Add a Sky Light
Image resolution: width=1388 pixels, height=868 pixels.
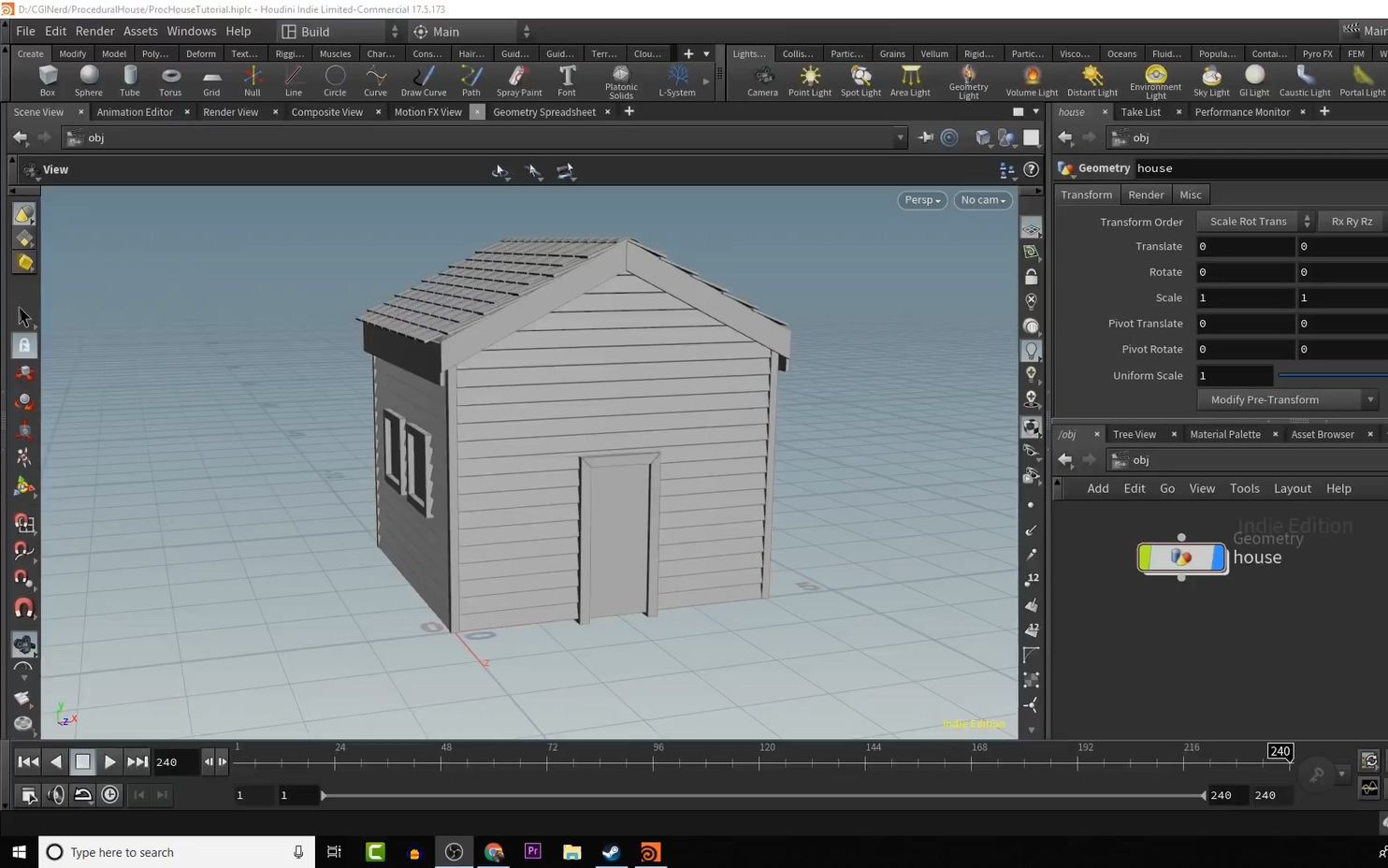click(1211, 80)
